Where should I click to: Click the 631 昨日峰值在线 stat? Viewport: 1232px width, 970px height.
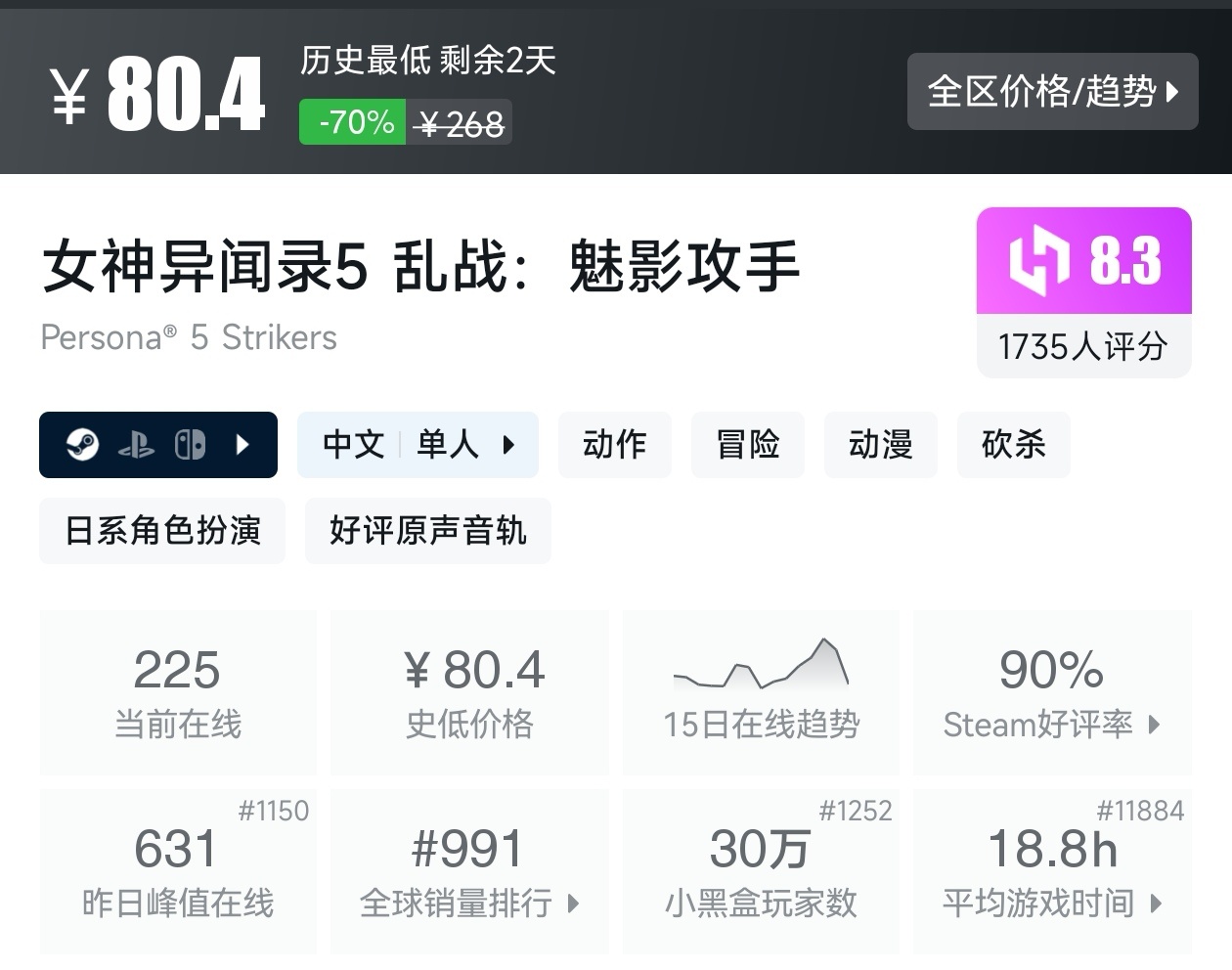(x=178, y=871)
